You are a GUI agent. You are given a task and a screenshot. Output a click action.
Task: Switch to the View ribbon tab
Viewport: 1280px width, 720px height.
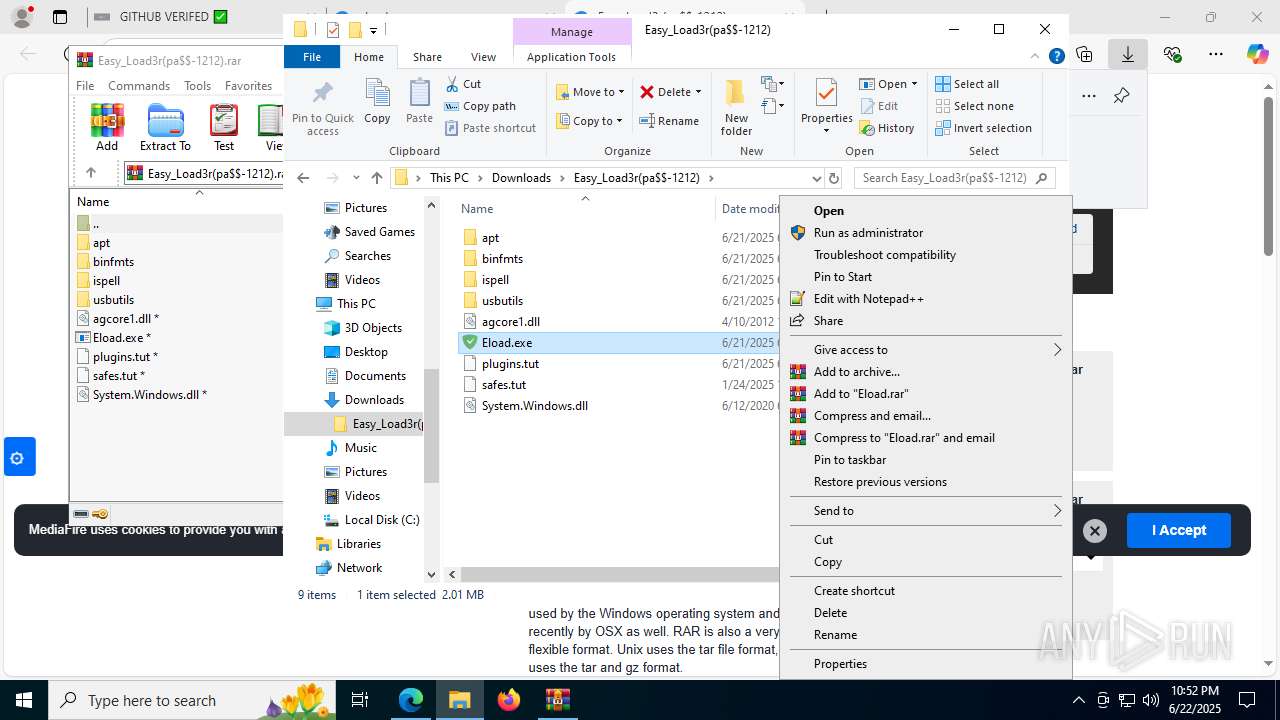[x=483, y=57]
